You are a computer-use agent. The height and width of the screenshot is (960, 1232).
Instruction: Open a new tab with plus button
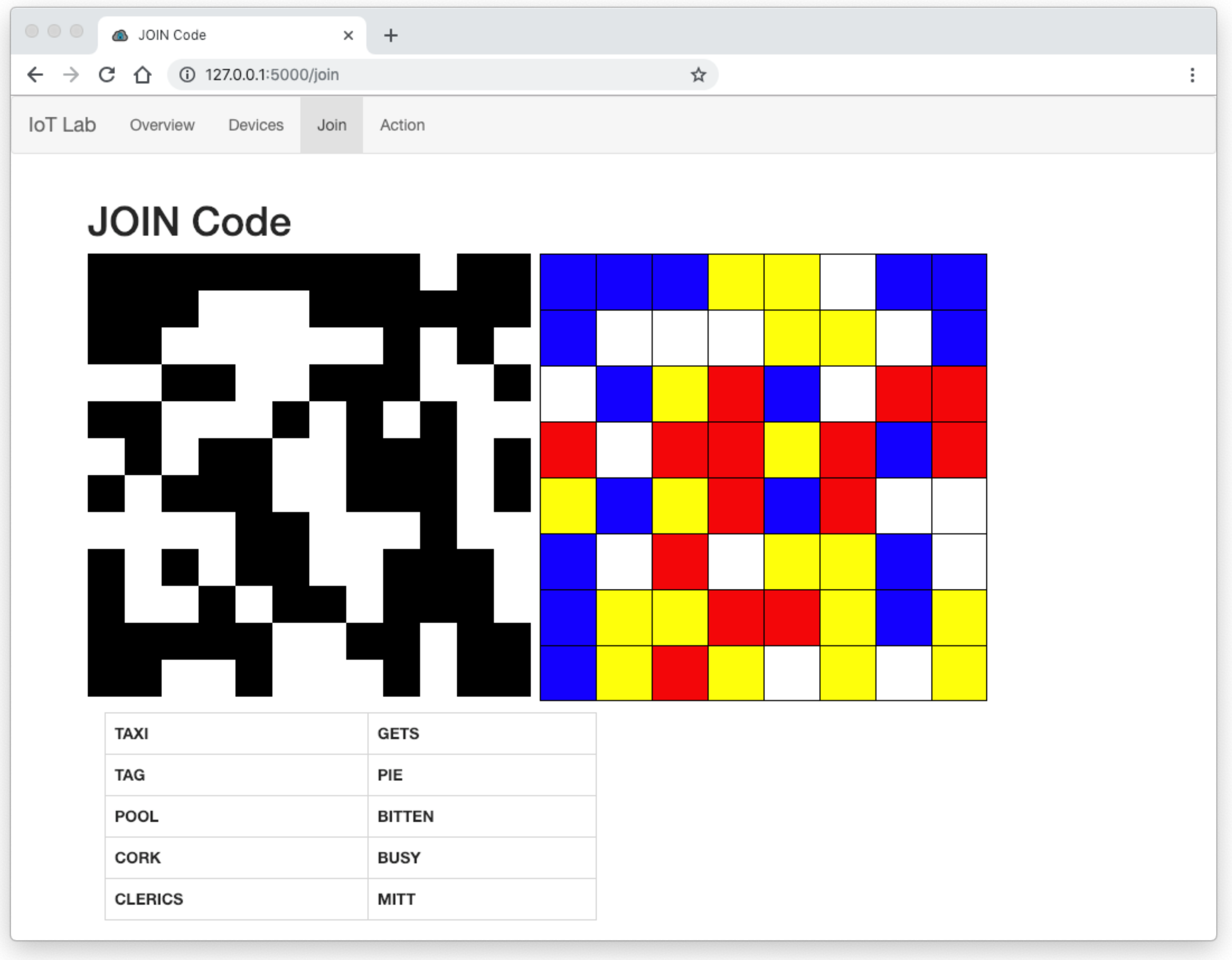point(390,36)
